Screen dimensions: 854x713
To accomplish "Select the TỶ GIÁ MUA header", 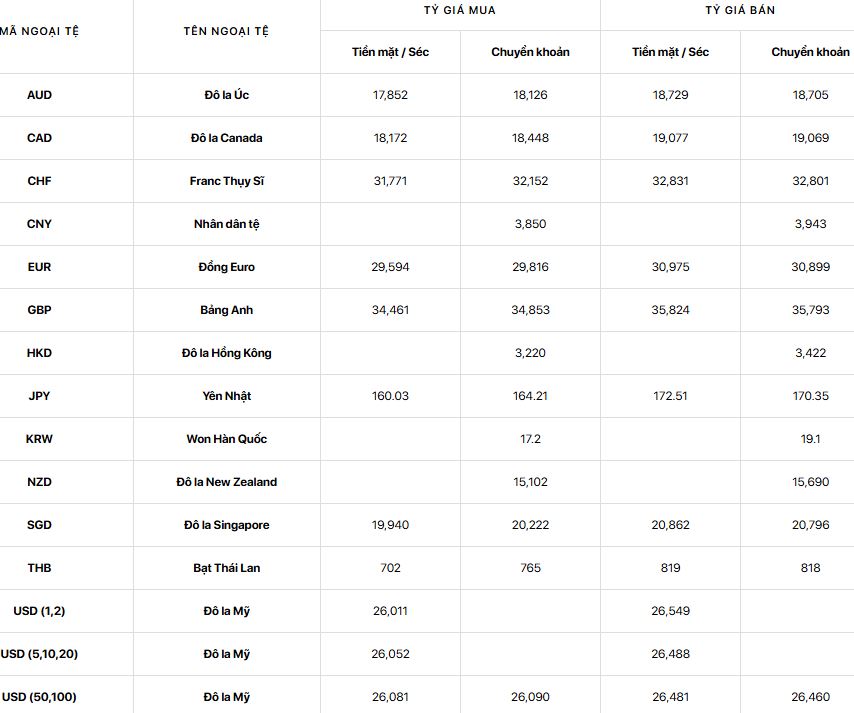I will [460, 10].
